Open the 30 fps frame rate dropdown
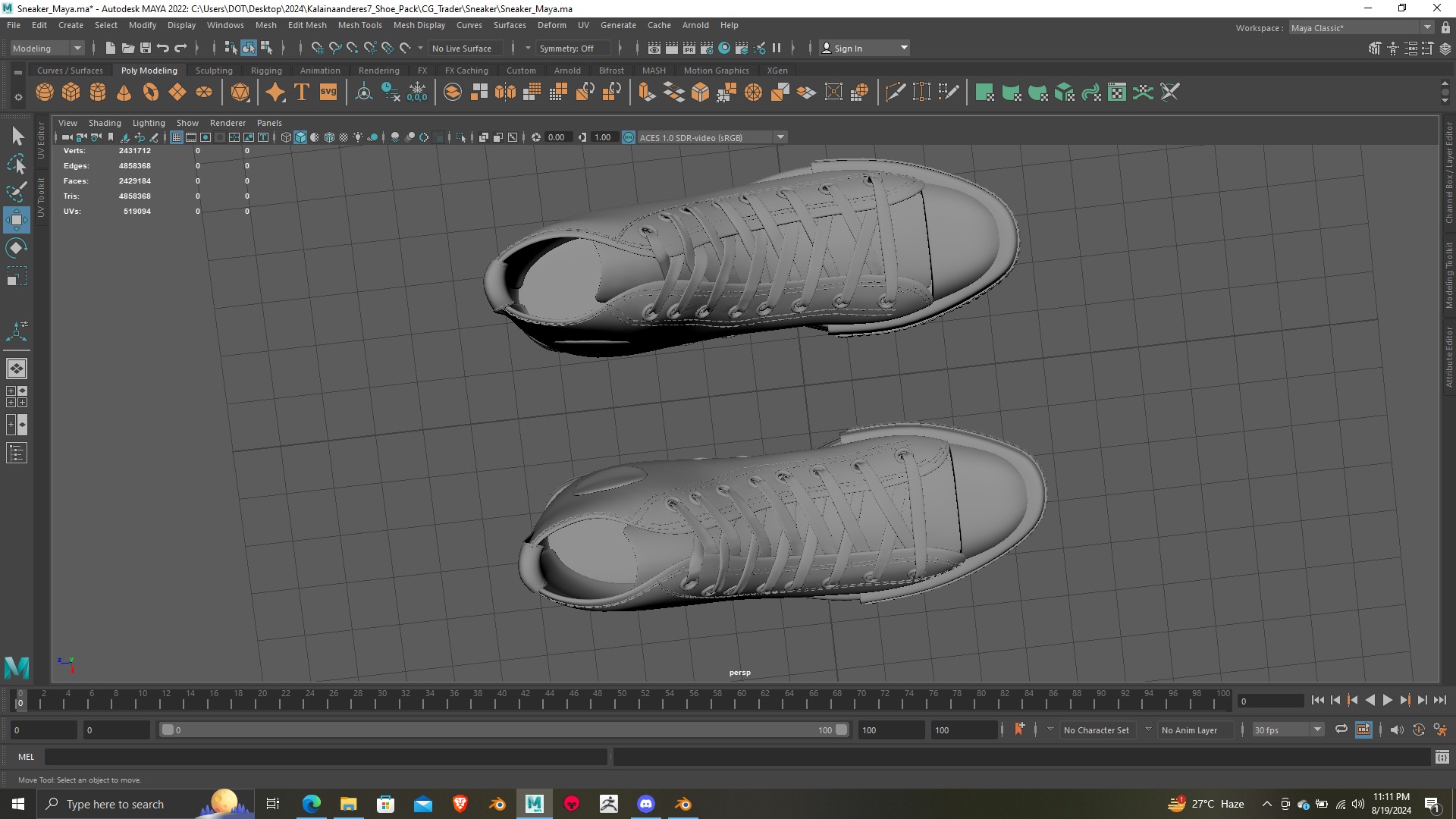Image resolution: width=1456 pixels, height=819 pixels. 1287,730
